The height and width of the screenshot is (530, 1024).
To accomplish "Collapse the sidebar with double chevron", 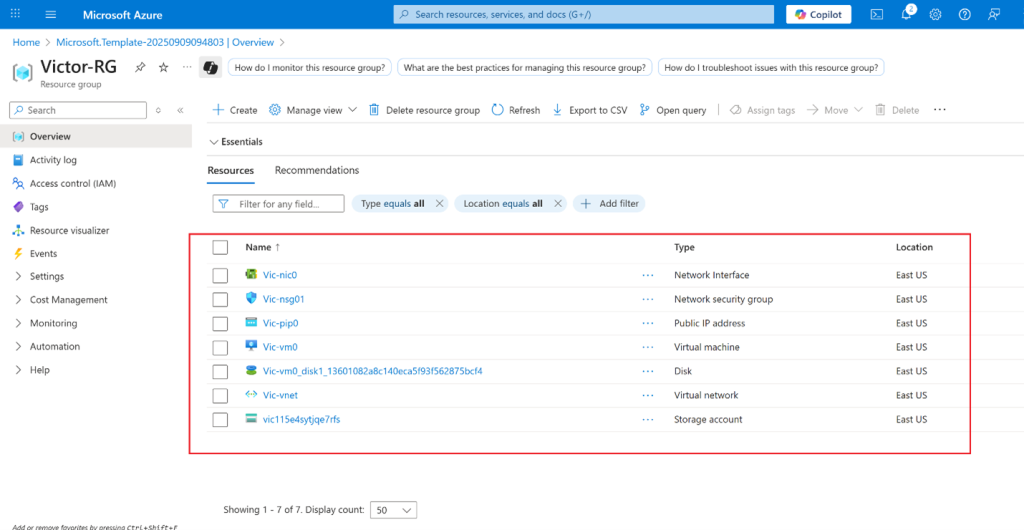I will pos(180,110).
